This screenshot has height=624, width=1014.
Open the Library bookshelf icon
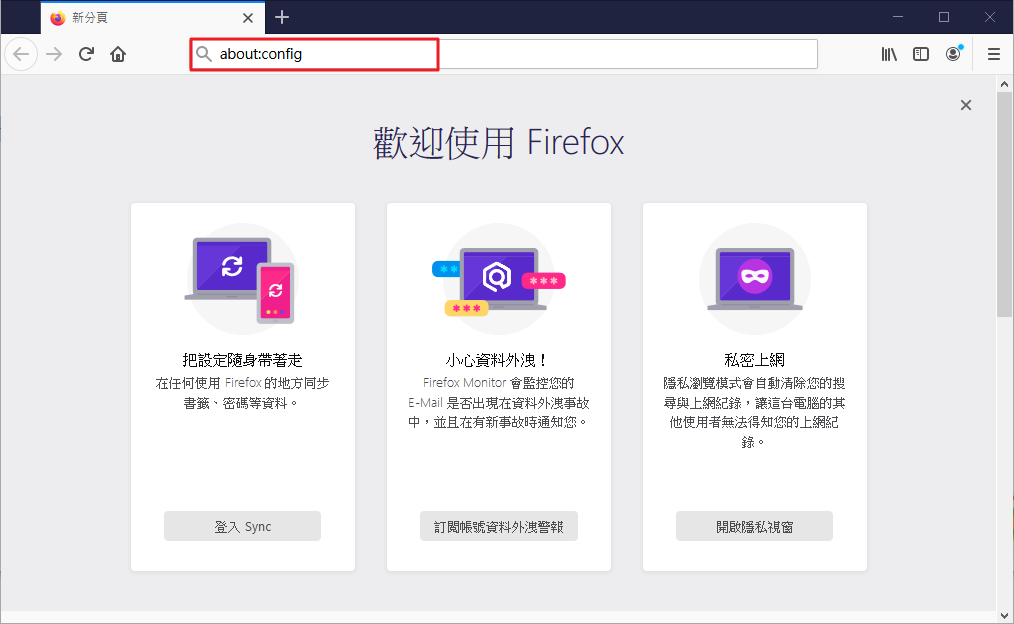[x=889, y=54]
